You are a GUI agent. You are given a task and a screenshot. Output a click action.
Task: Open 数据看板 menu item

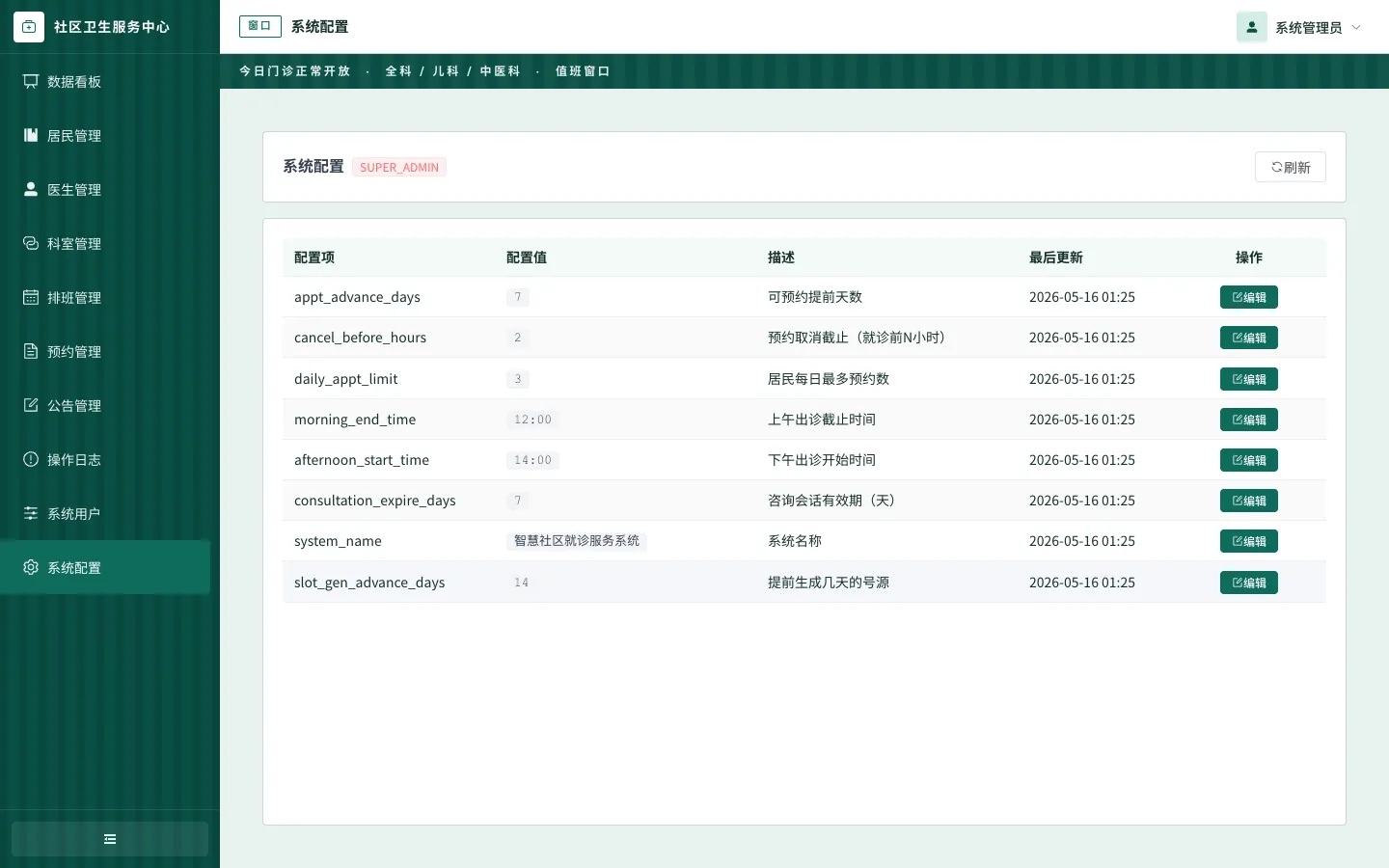(x=105, y=82)
